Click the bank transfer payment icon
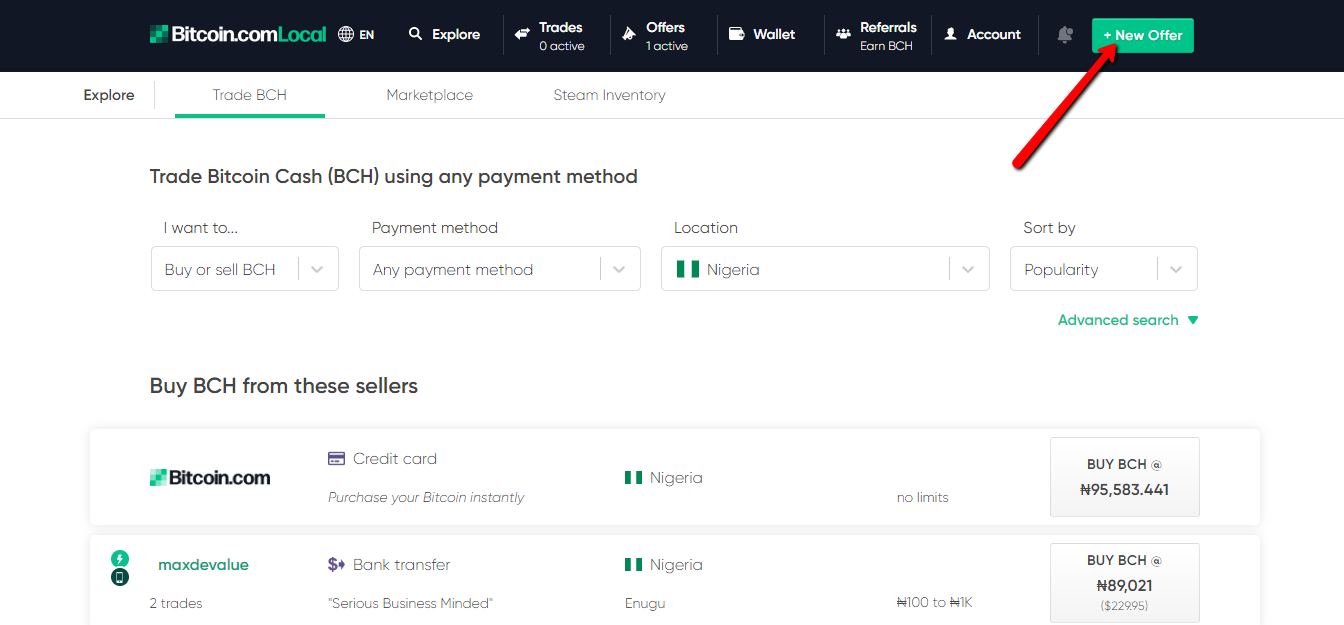The width and height of the screenshot is (1344, 625). (x=336, y=565)
